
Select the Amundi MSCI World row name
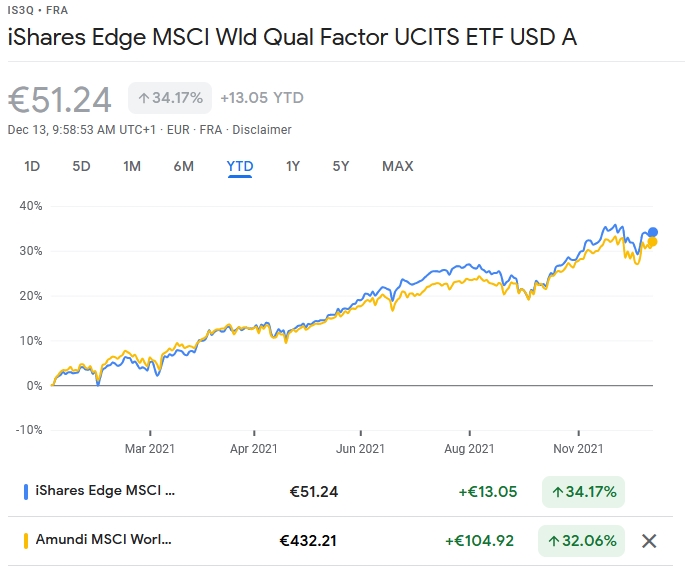103,541
